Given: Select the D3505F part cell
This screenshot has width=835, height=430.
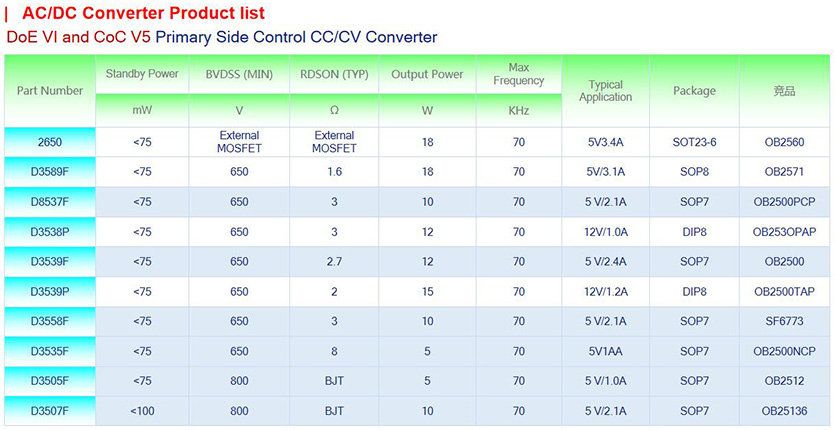Looking at the screenshot, I should pyautogui.click(x=49, y=381).
